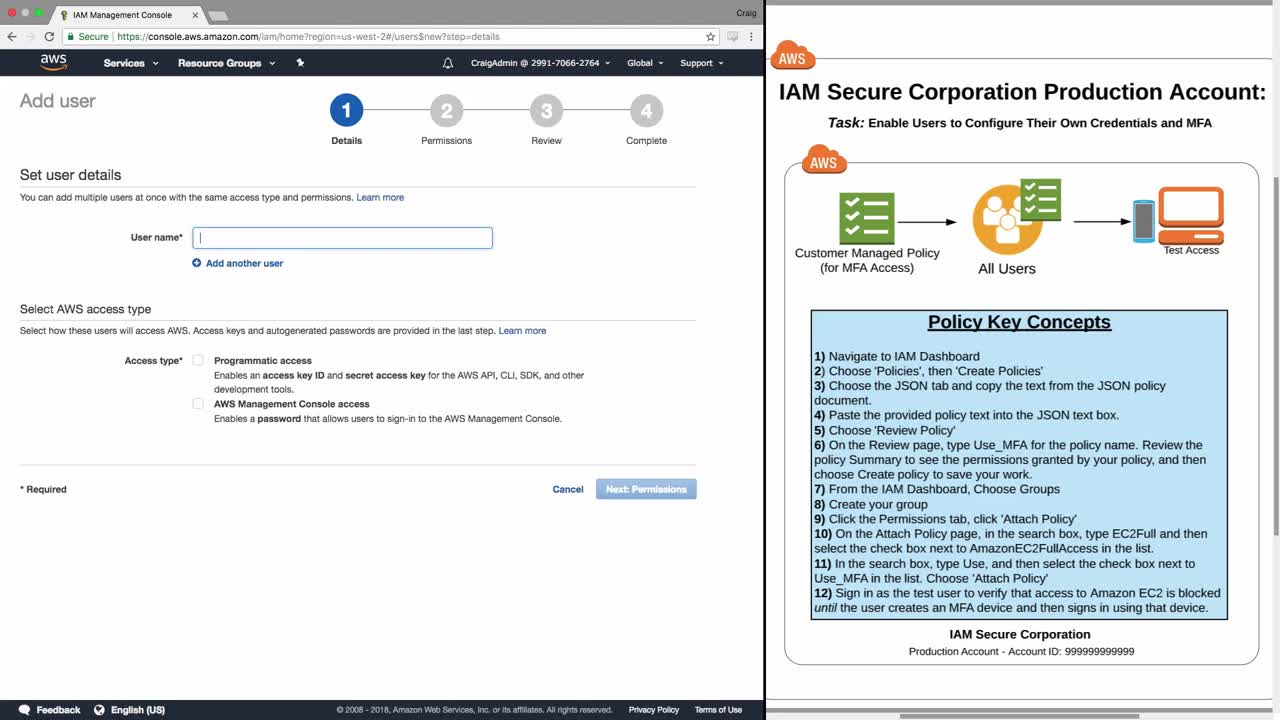Click the secure lock icon in address bar
The height and width of the screenshot is (720, 1280).
(x=71, y=37)
